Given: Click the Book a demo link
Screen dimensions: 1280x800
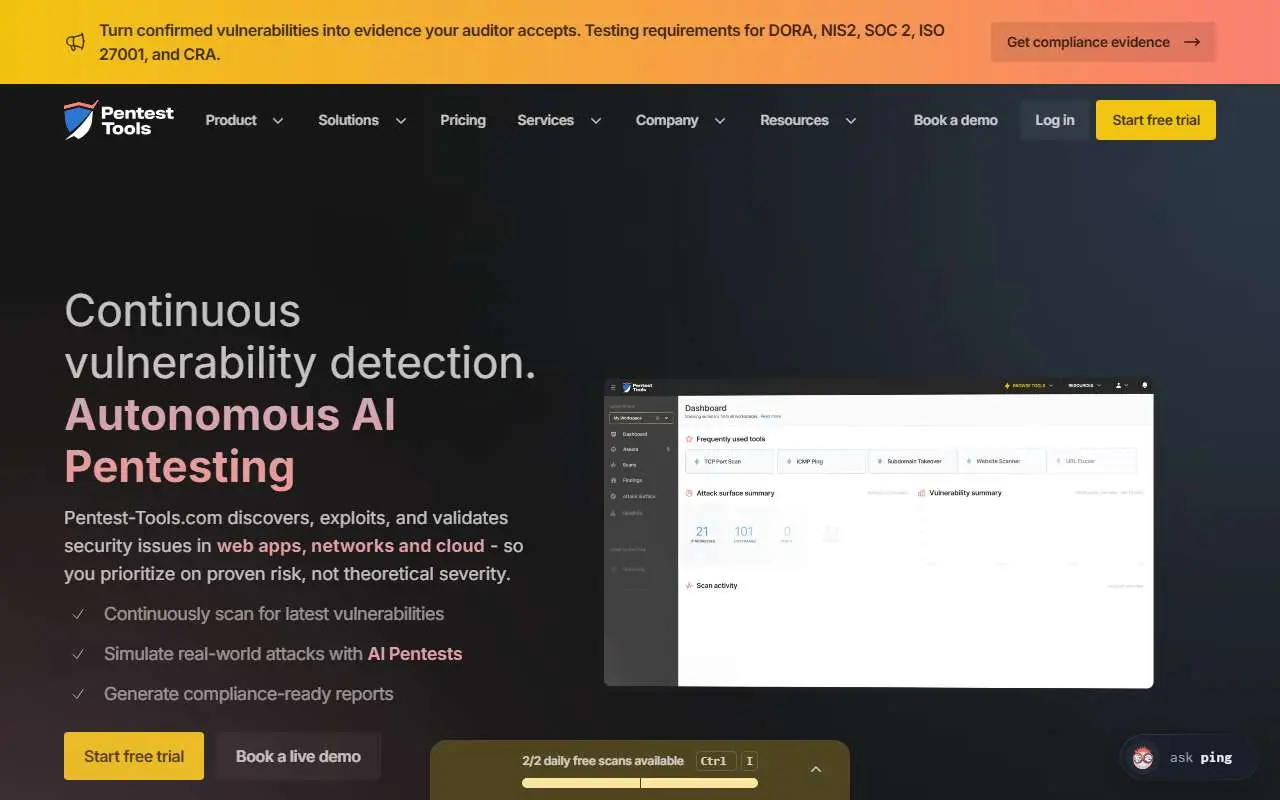Looking at the screenshot, I should coord(956,120).
